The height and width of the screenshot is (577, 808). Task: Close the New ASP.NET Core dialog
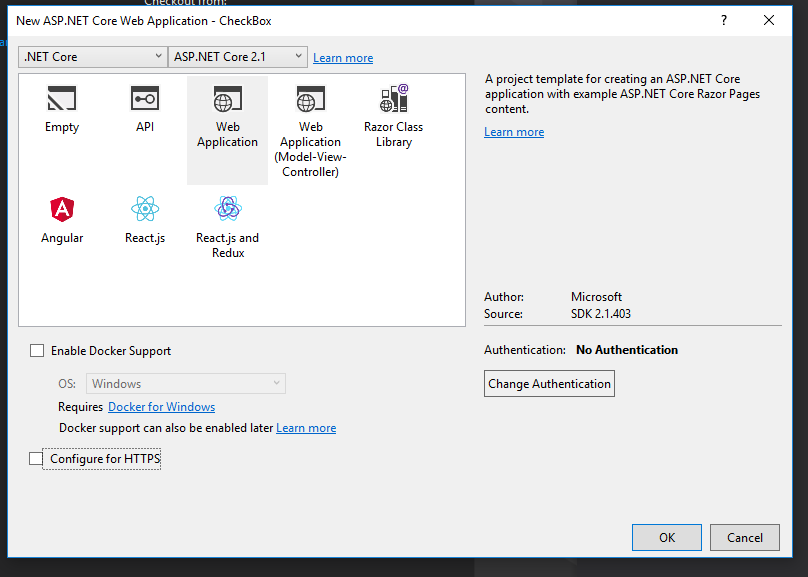point(769,20)
